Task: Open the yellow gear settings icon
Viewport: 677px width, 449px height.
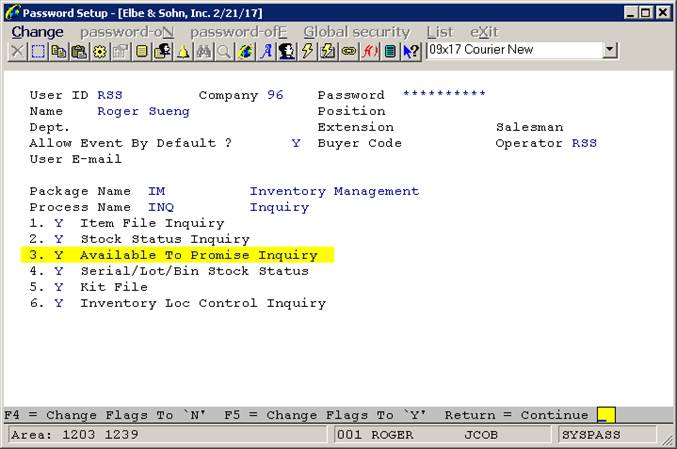Action: coord(100,52)
